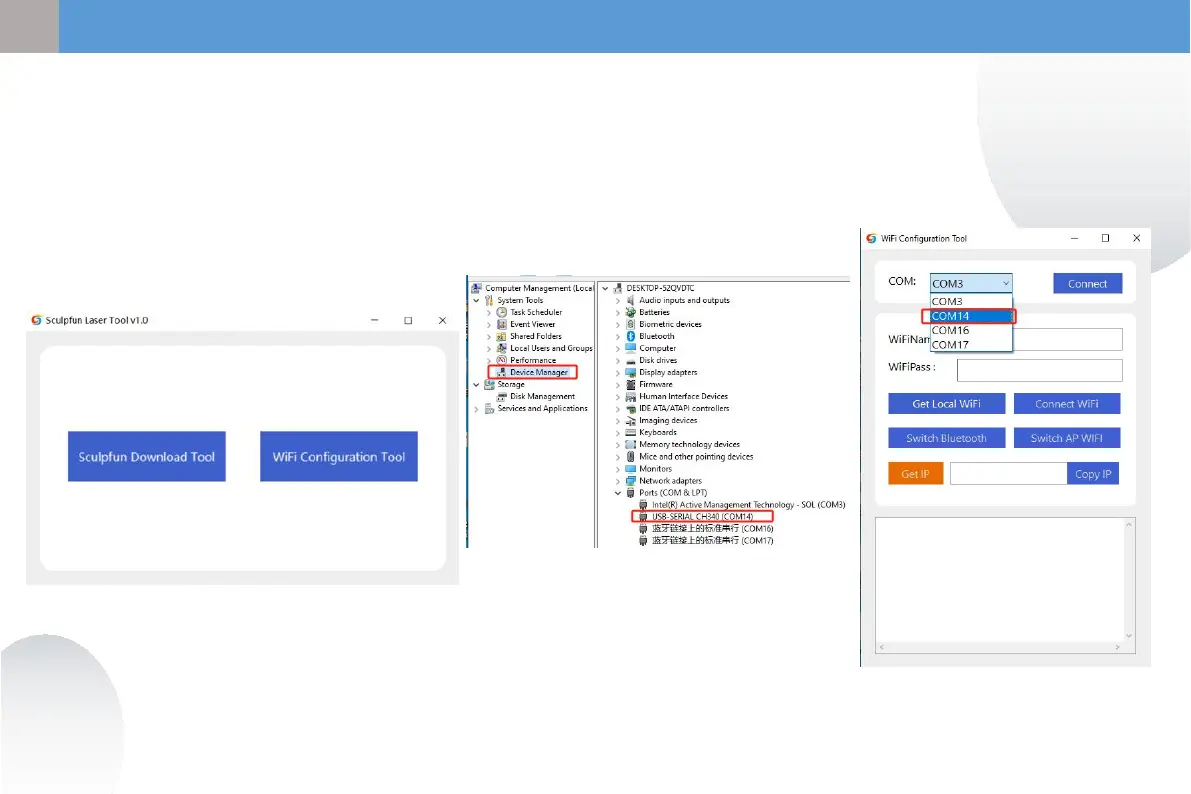1191x794 pixels.
Task: Click the log area horizontal scrollbar
Action: pyautogui.click(x=1000, y=647)
